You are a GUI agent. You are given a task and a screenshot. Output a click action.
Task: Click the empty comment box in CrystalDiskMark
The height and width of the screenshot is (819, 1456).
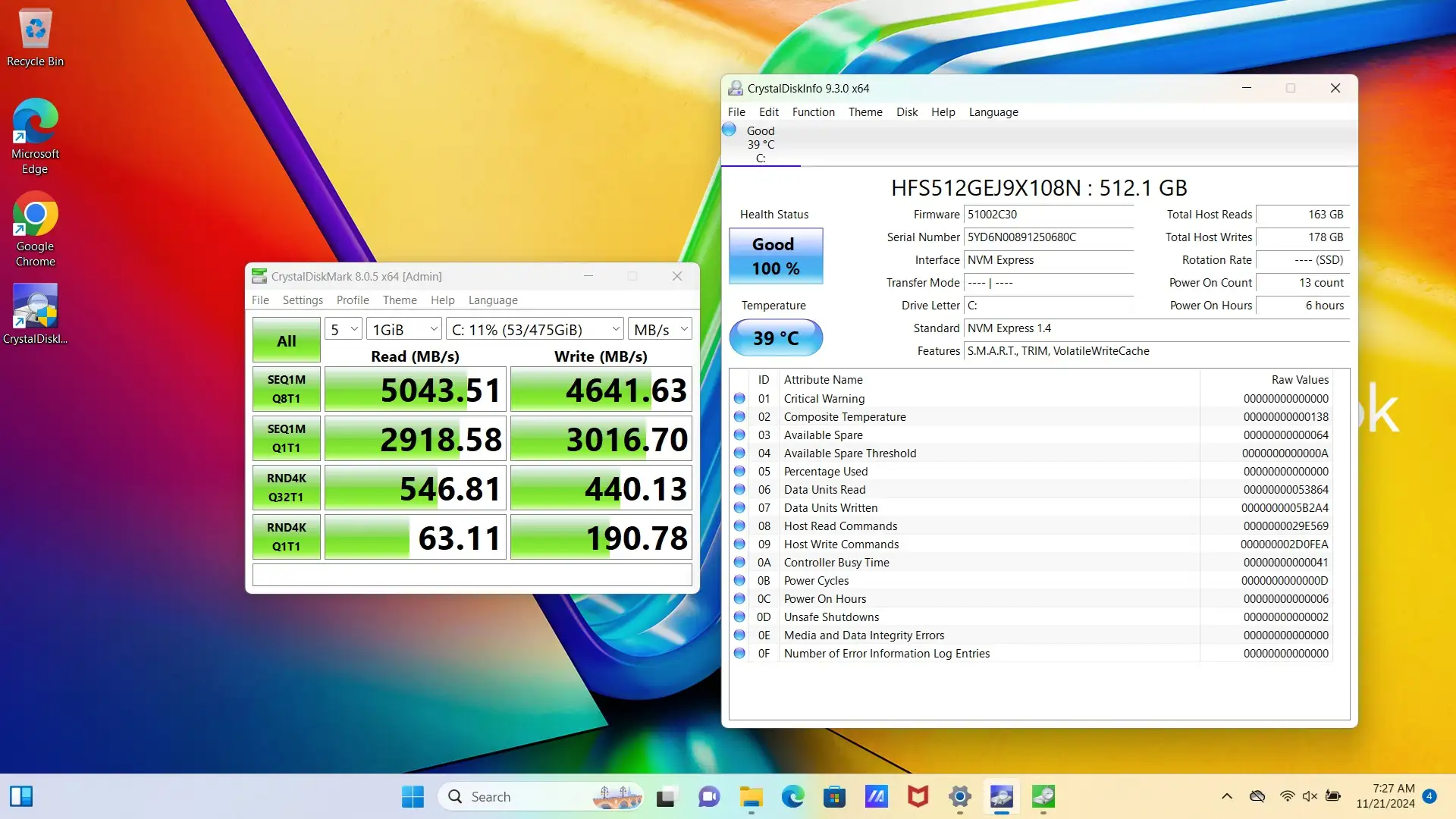coord(472,574)
